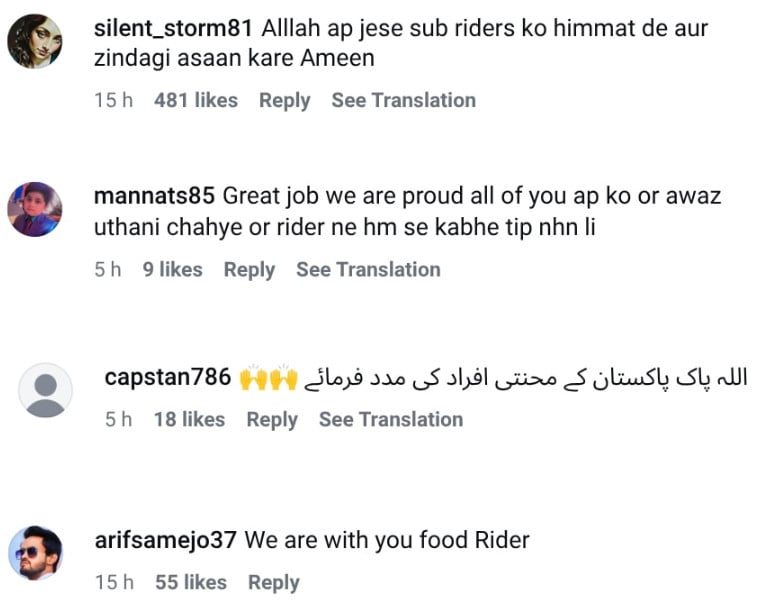The height and width of the screenshot is (608, 771).
Task: See translation of silent_storm81's comment
Action: pyautogui.click(x=403, y=100)
